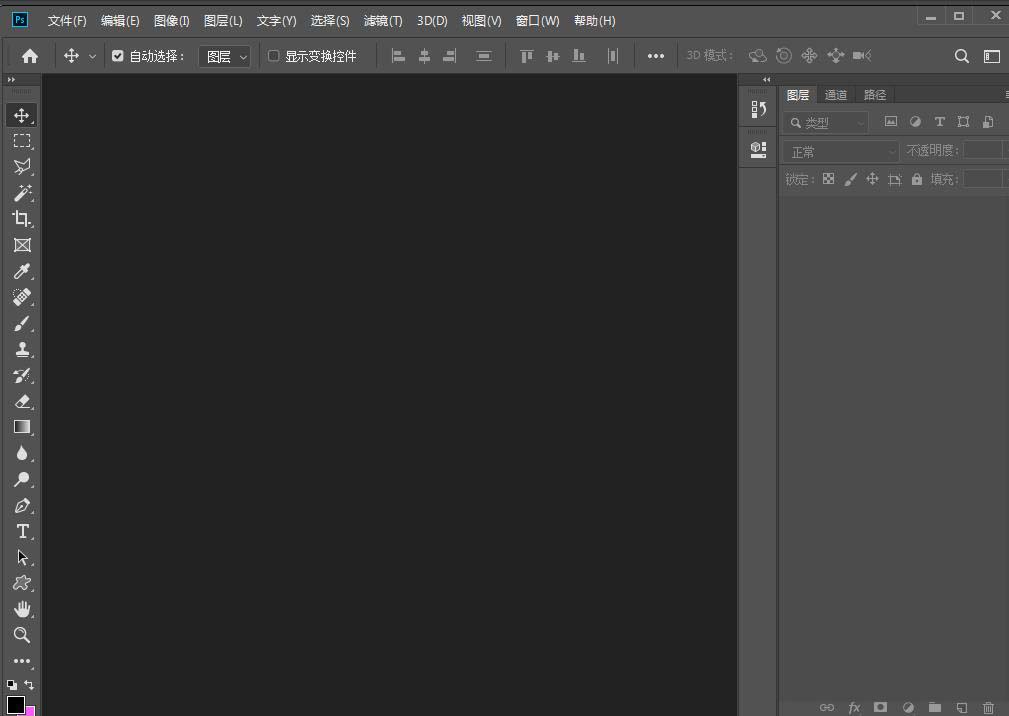Screen dimensions: 1009x716
Task: Select the Magic Wand tool
Action: coord(22,193)
